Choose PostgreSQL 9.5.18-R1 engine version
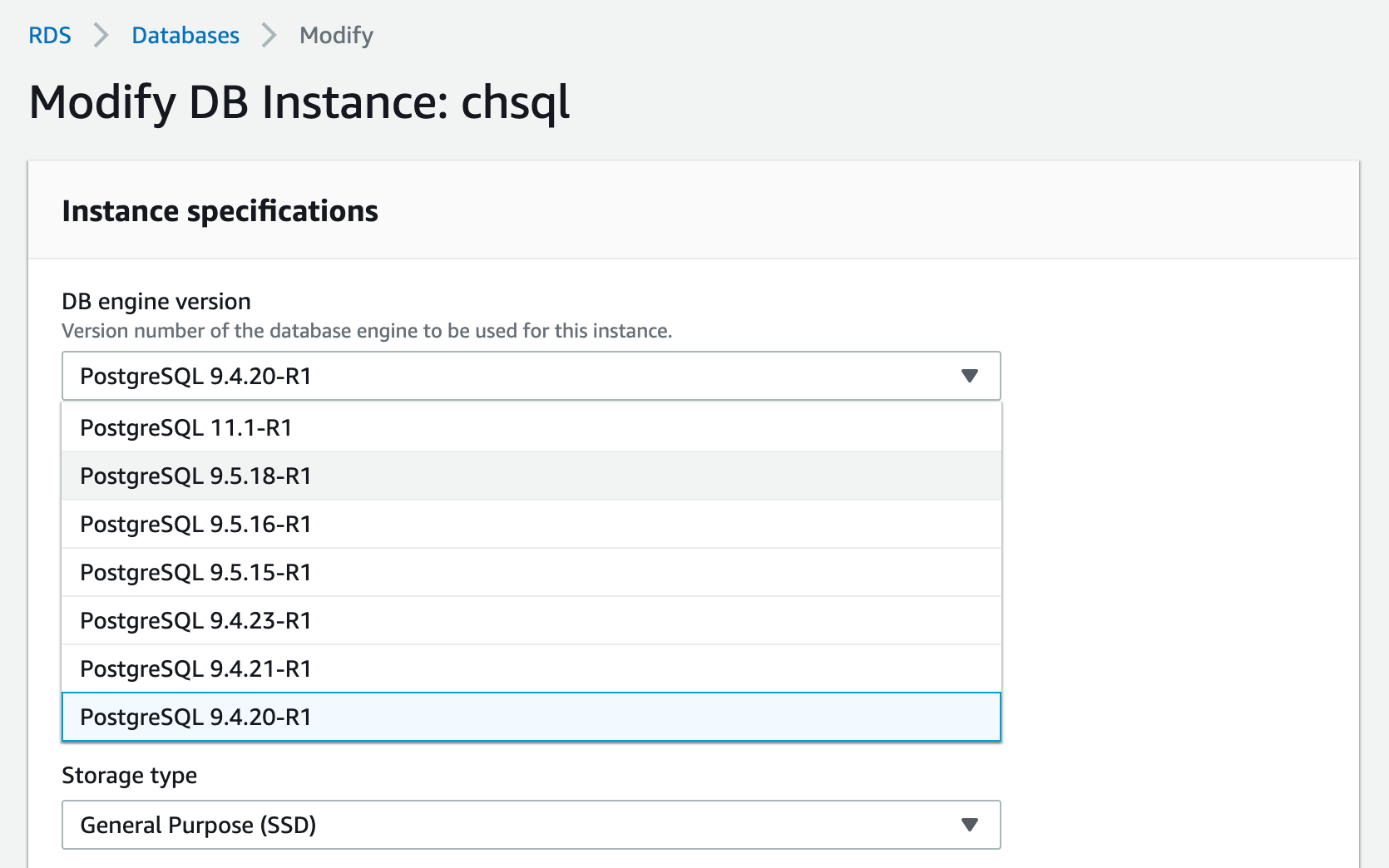 point(195,476)
